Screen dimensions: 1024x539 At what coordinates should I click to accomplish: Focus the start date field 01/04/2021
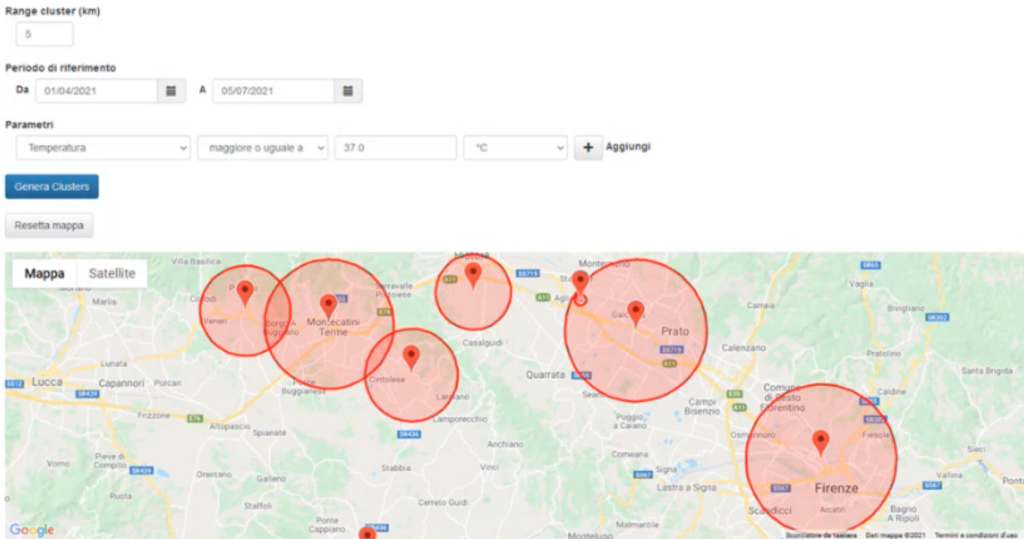tap(96, 91)
